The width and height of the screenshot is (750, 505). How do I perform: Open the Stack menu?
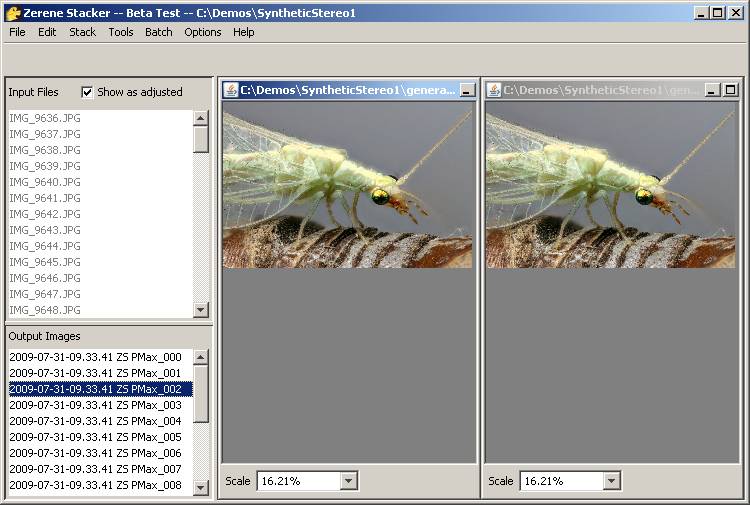(82, 32)
